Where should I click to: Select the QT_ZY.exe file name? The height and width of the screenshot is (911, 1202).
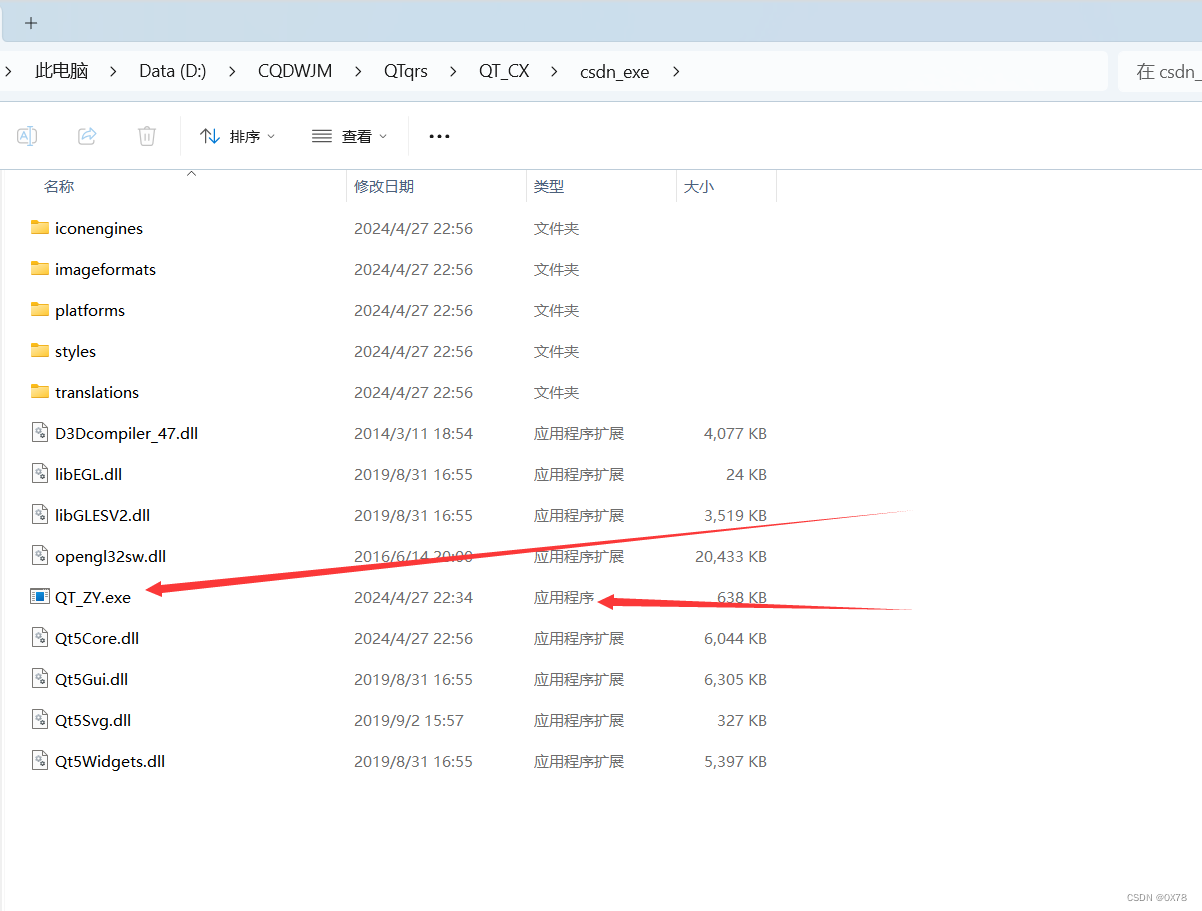point(93,597)
